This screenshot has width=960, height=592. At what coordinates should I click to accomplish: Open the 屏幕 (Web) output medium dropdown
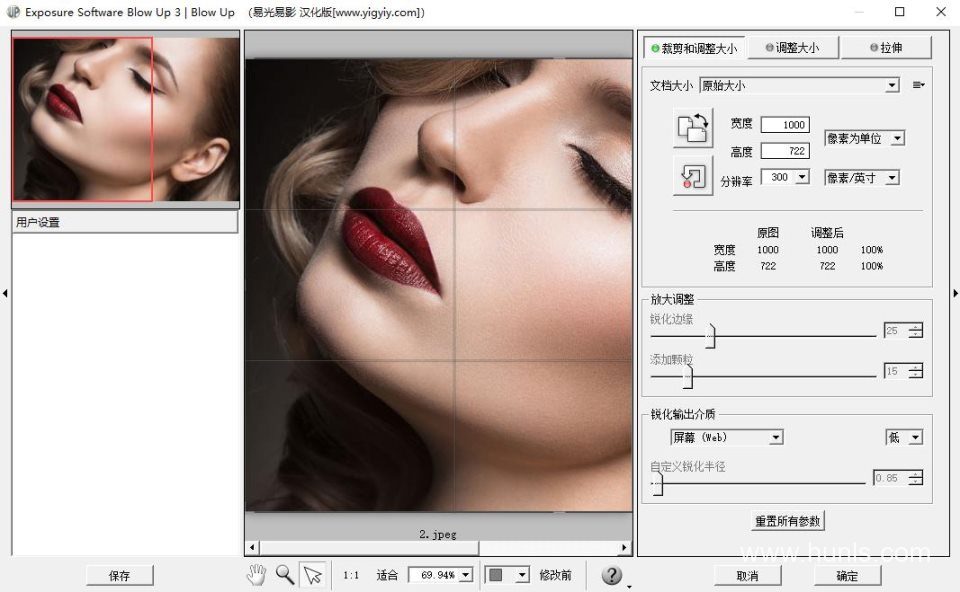click(727, 437)
